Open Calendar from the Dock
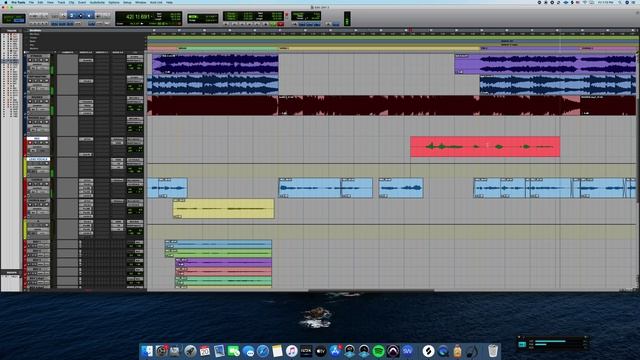Screen dimensions: 640x360 [205, 351]
